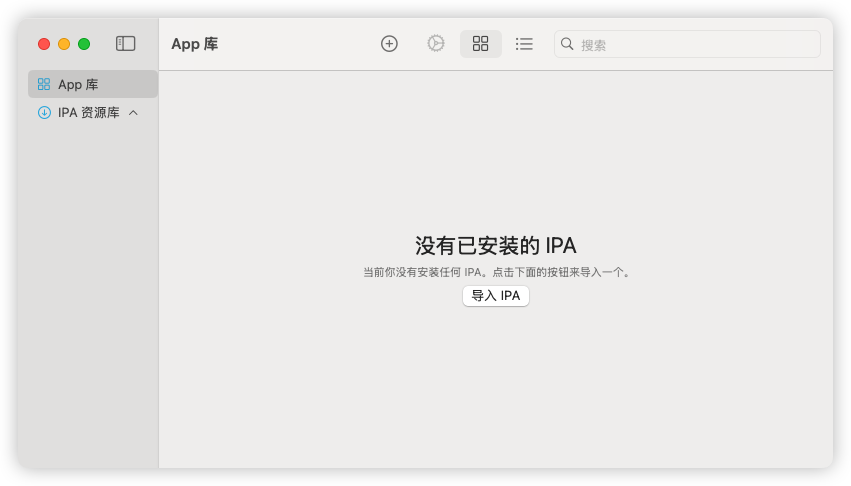Viewport: 851px width, 486px height.
Task: Click the IPA 资源库 download arrow icon
Action: [44, 113]
